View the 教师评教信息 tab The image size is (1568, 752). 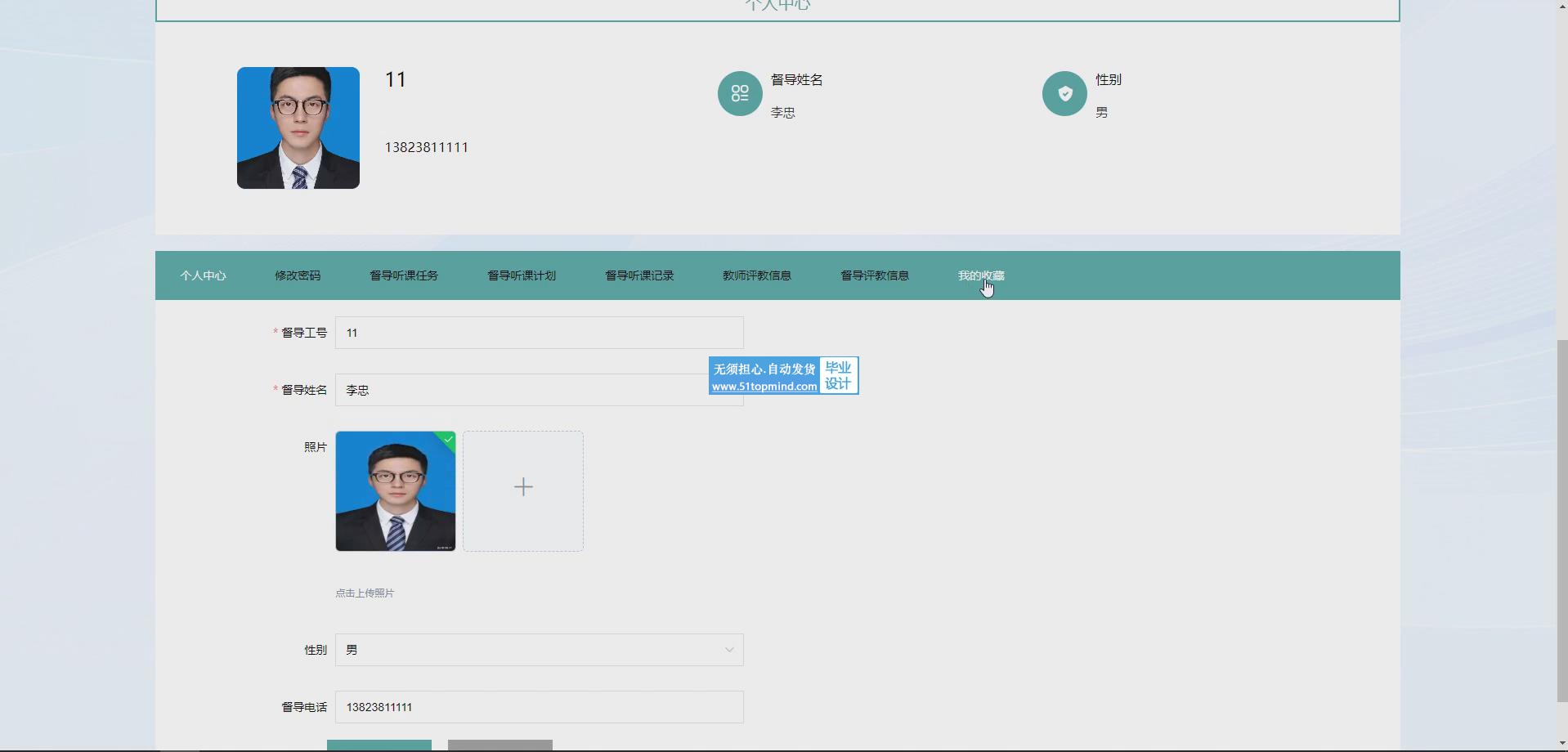(x=757, y=275)
